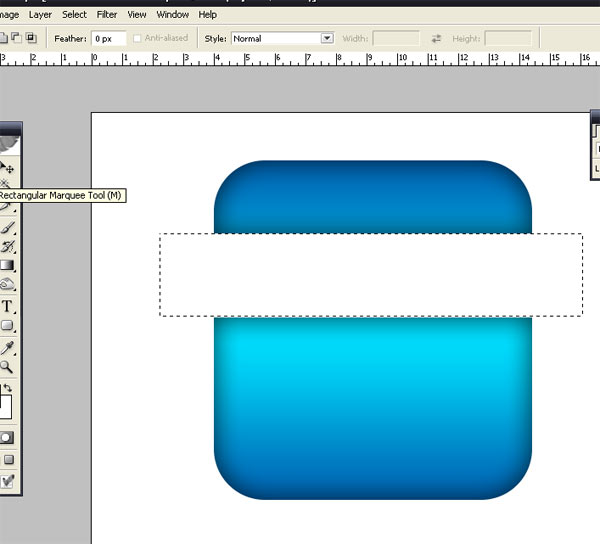600x544 pixels.
Task: Click the Feather input field
Action: (x=109, y=39)
